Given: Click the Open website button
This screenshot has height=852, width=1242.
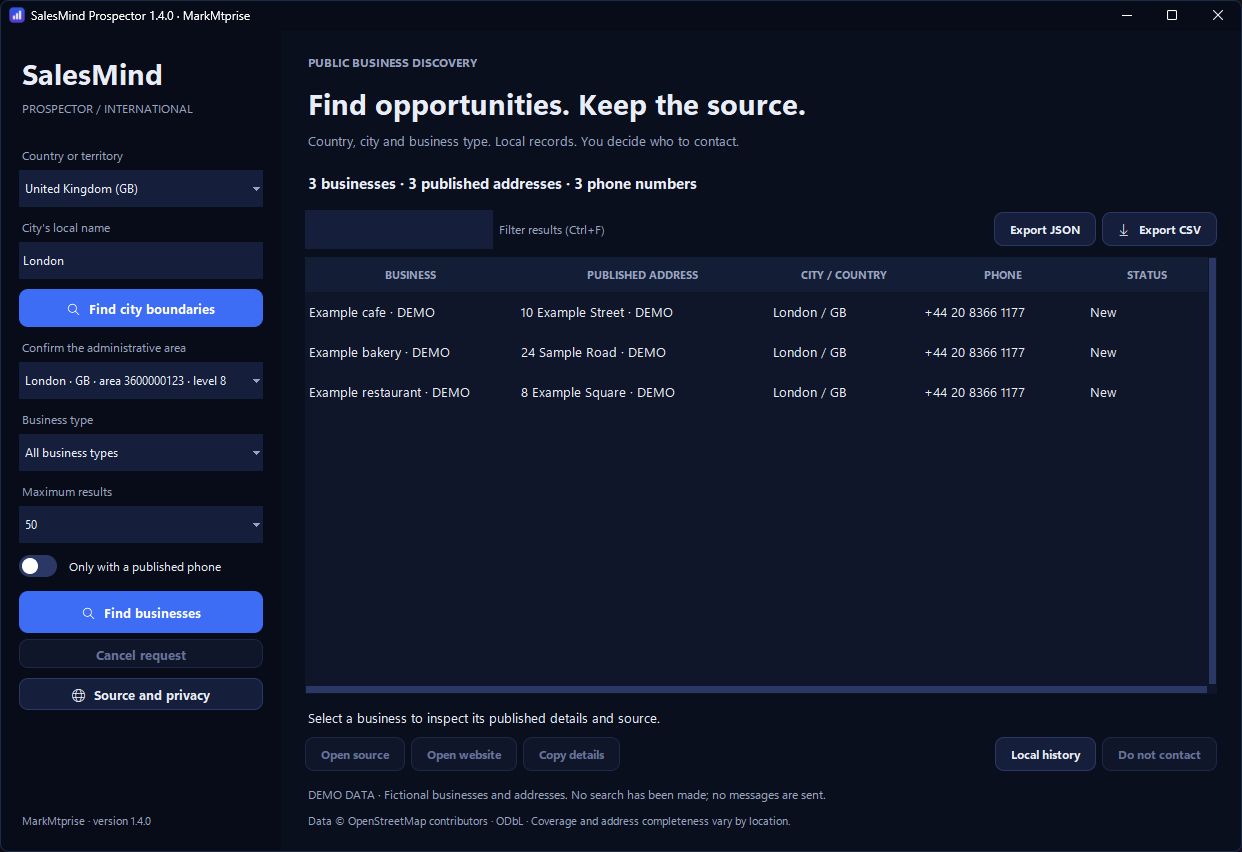Looking at the screenshot, I should (x=464, y=754).
